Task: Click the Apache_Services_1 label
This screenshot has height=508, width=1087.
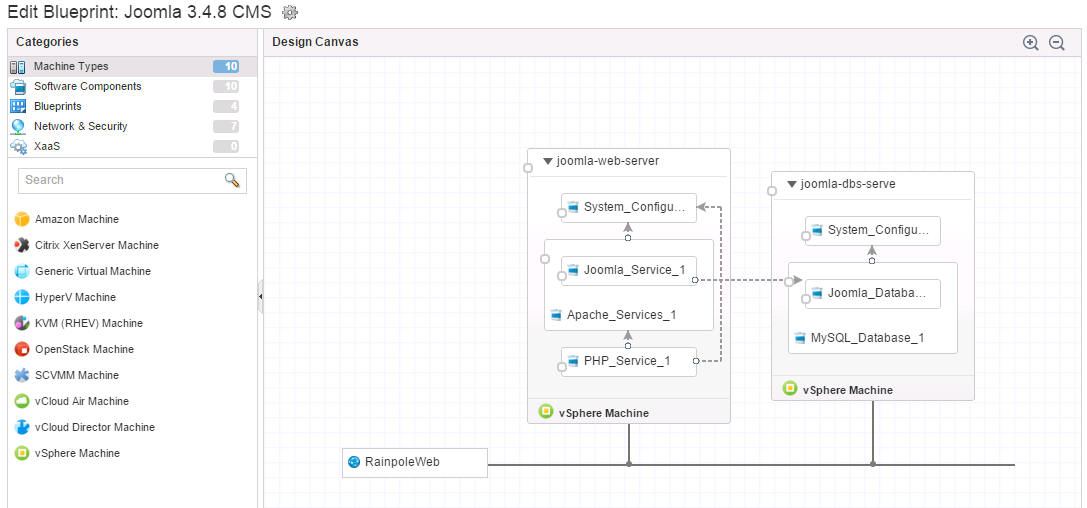Action: 621,315
